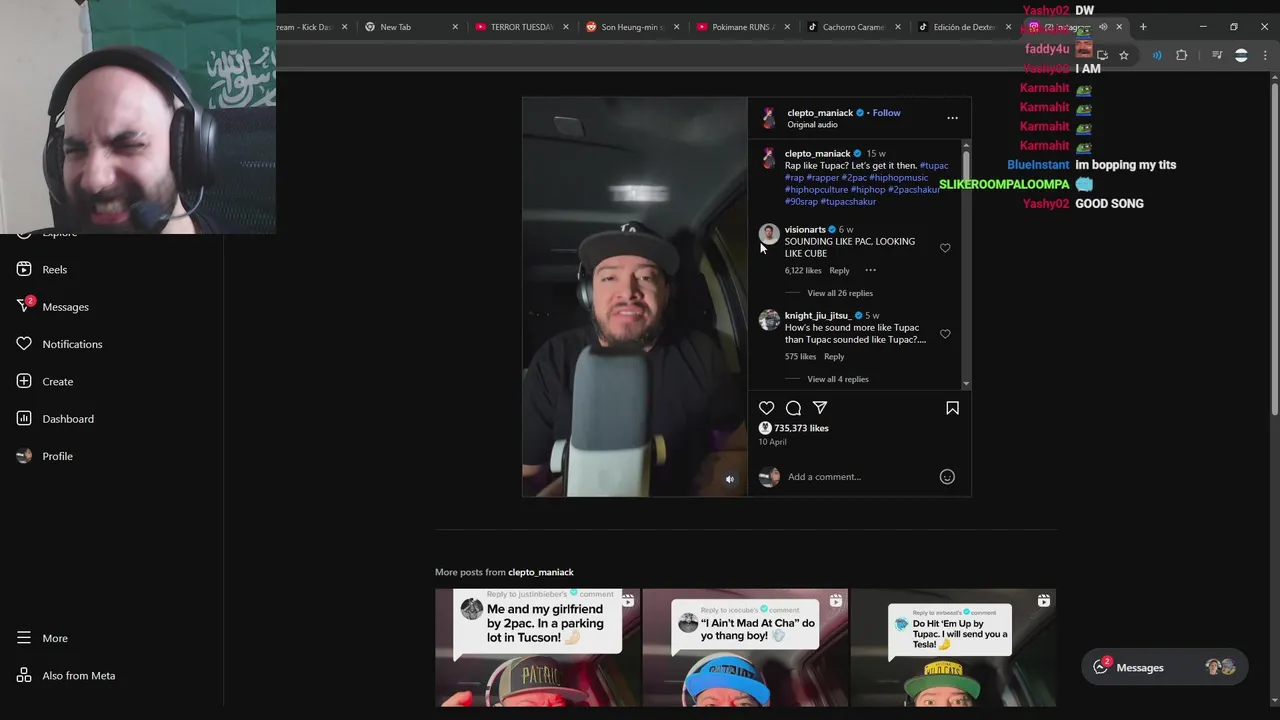Viewport: 1280px width, 720px height.
Task: Expand View all 4 replies
Action: point(838,379)
